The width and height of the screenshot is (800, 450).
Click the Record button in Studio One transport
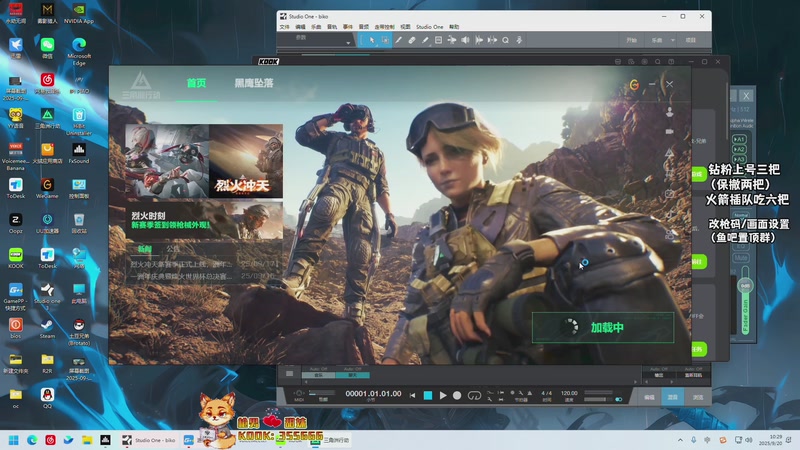click(x=457, y=395)
